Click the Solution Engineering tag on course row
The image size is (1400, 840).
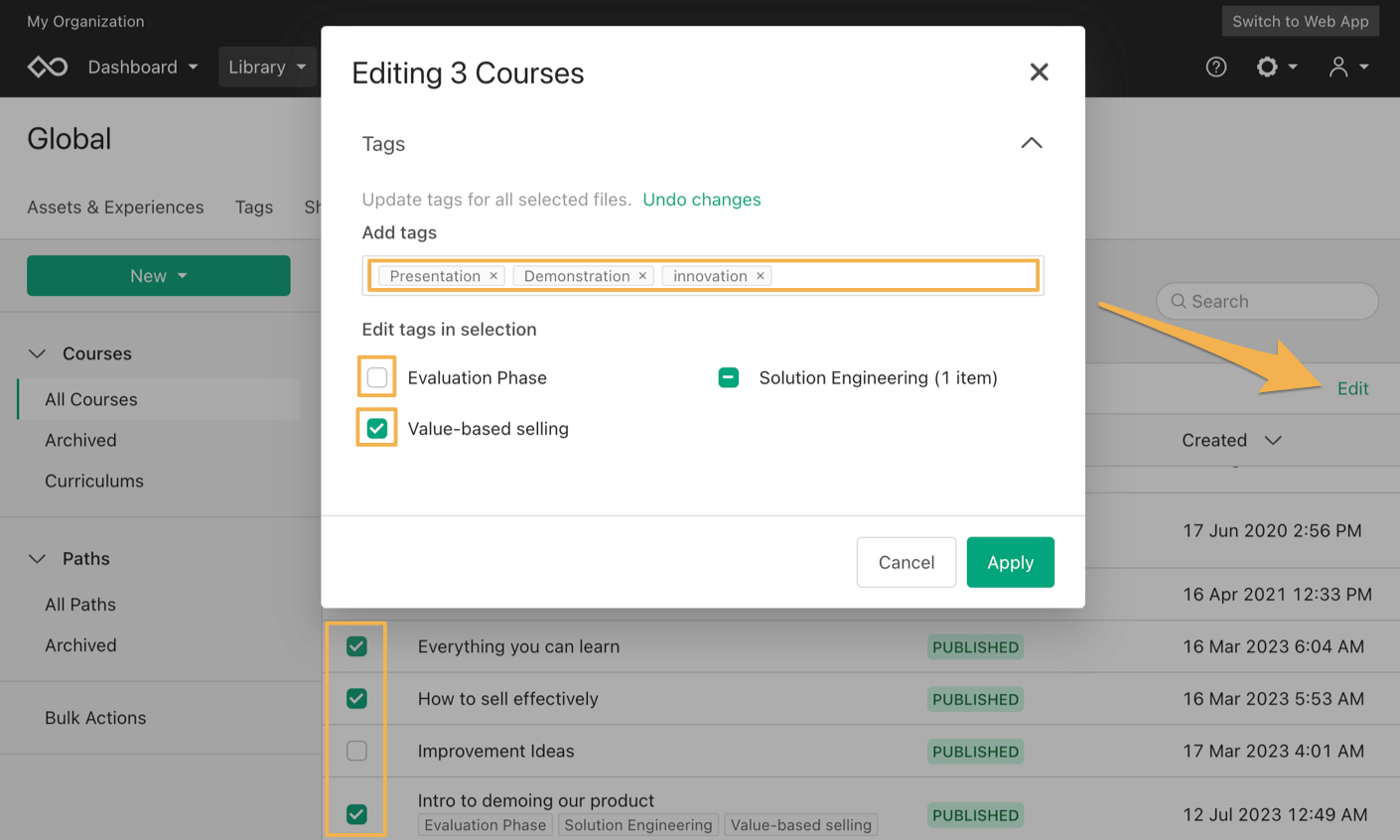pos(637,825)
